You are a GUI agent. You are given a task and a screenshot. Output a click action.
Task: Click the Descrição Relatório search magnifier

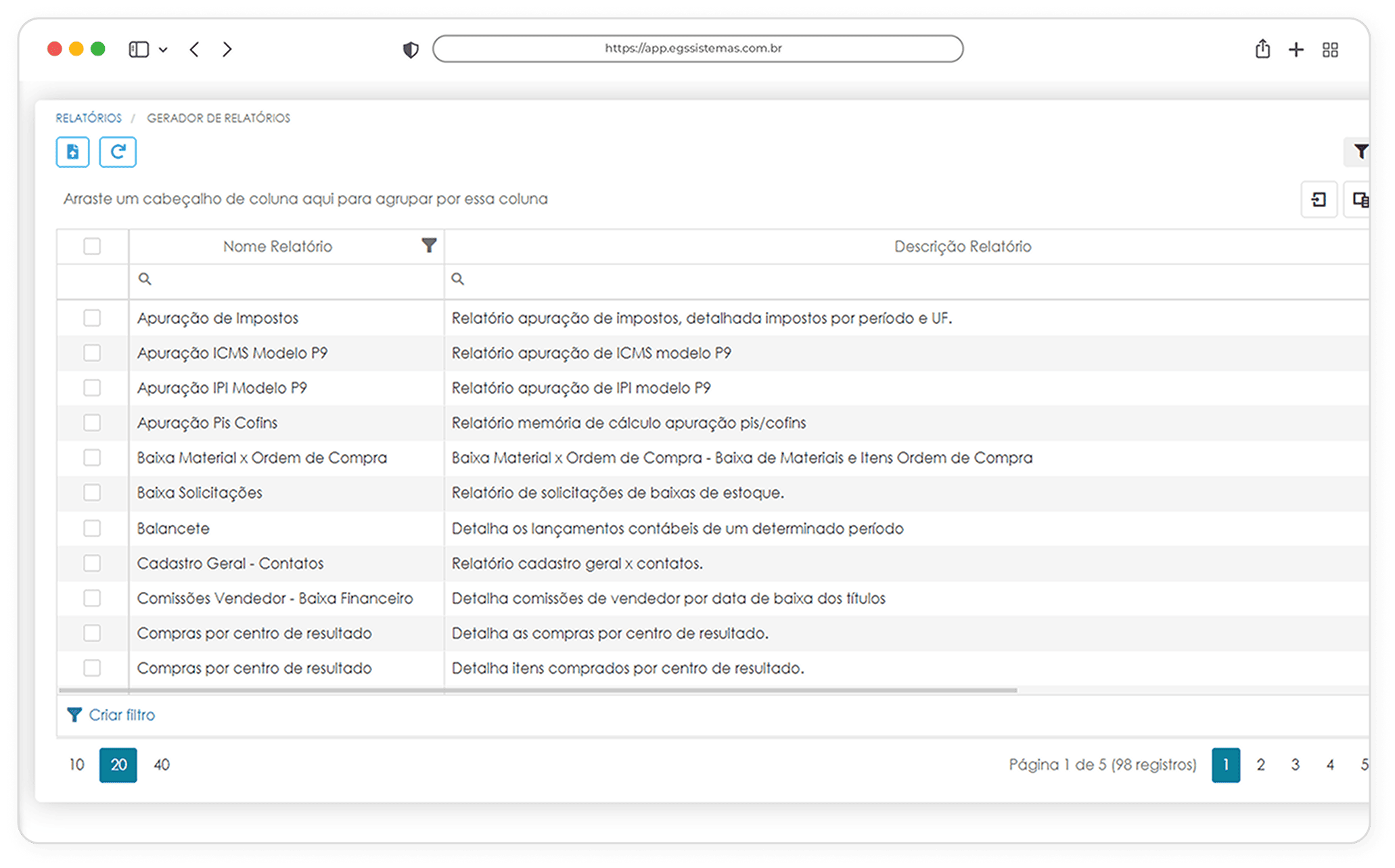[458, 279]
